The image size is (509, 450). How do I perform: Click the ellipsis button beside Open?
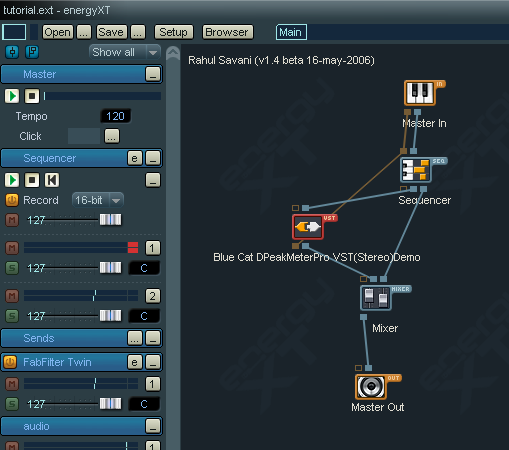tap(84, 32)
